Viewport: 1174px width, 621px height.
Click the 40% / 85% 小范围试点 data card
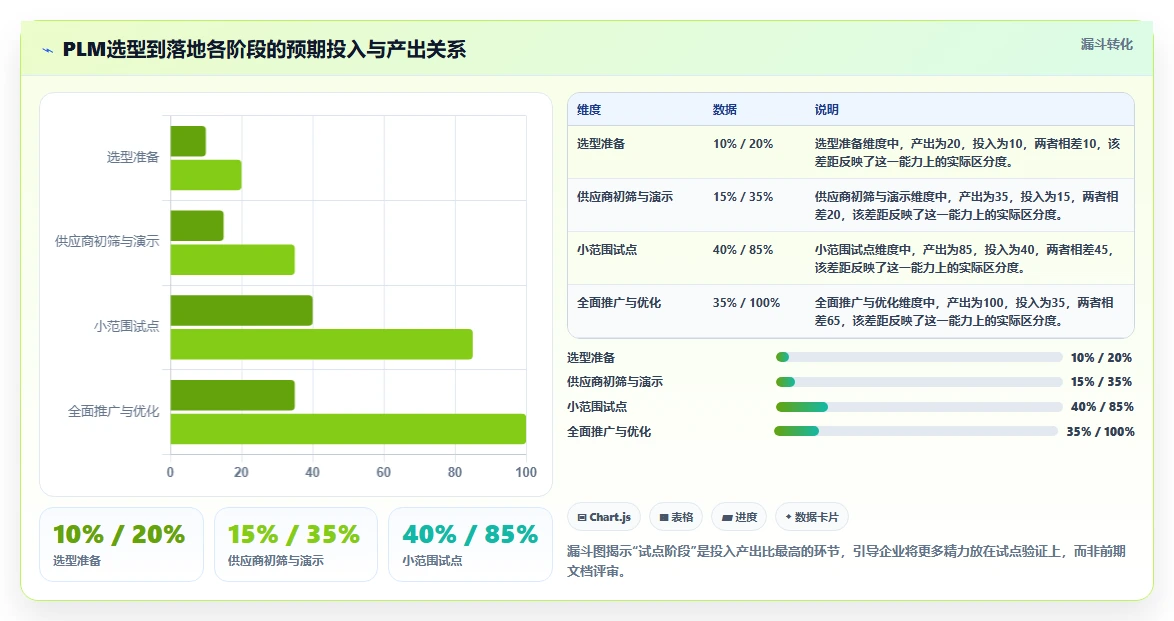coord(470,545)
